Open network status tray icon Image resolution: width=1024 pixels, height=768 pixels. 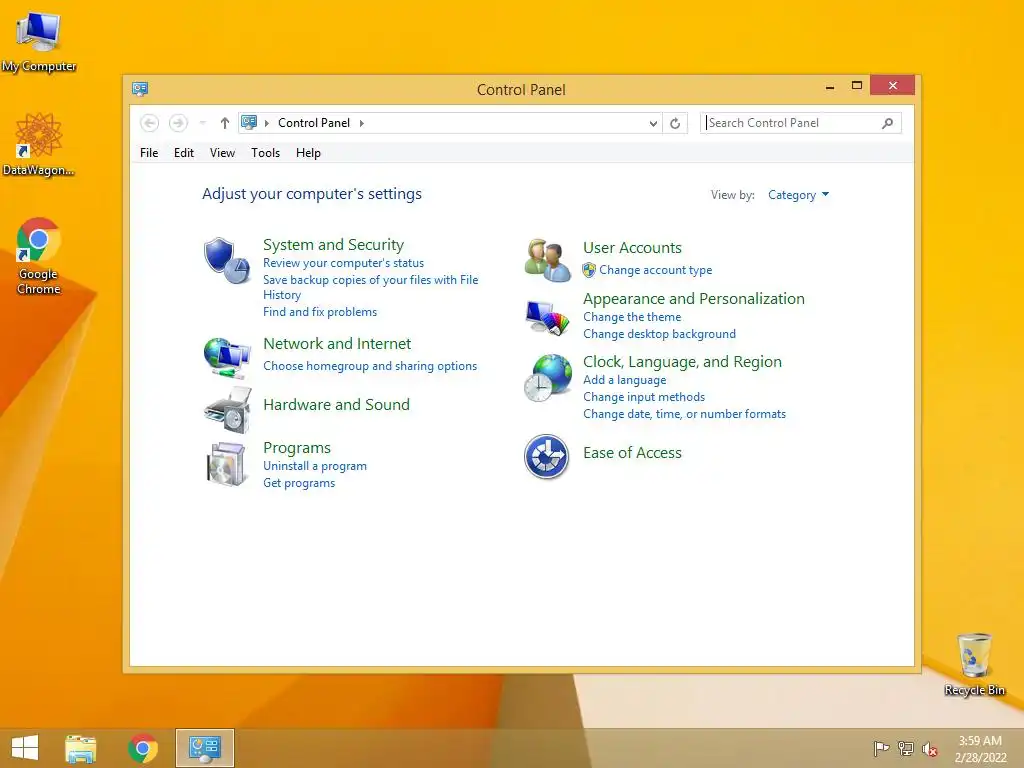906,748
